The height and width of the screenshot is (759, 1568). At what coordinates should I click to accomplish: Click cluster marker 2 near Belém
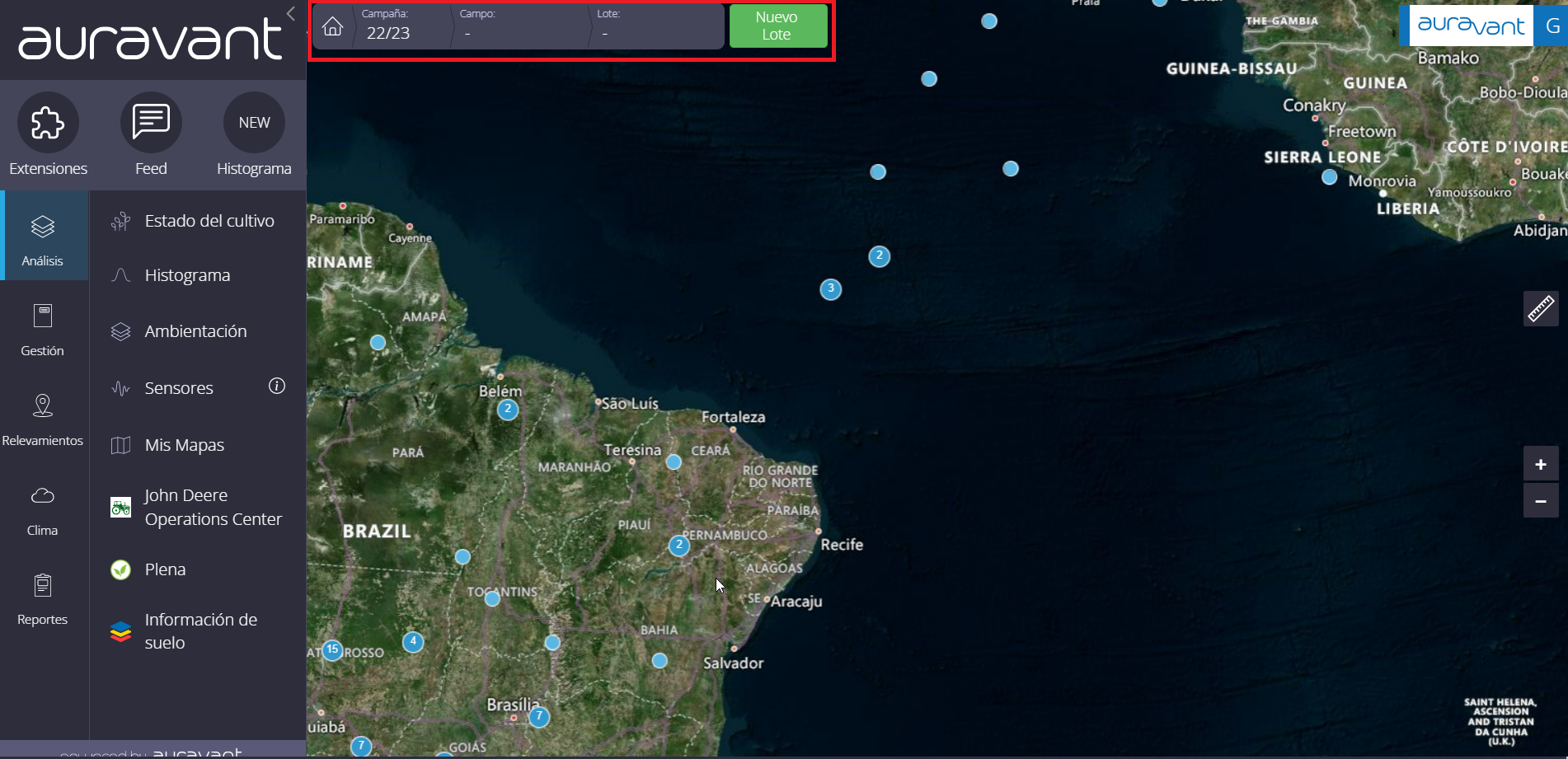[508, 410]
